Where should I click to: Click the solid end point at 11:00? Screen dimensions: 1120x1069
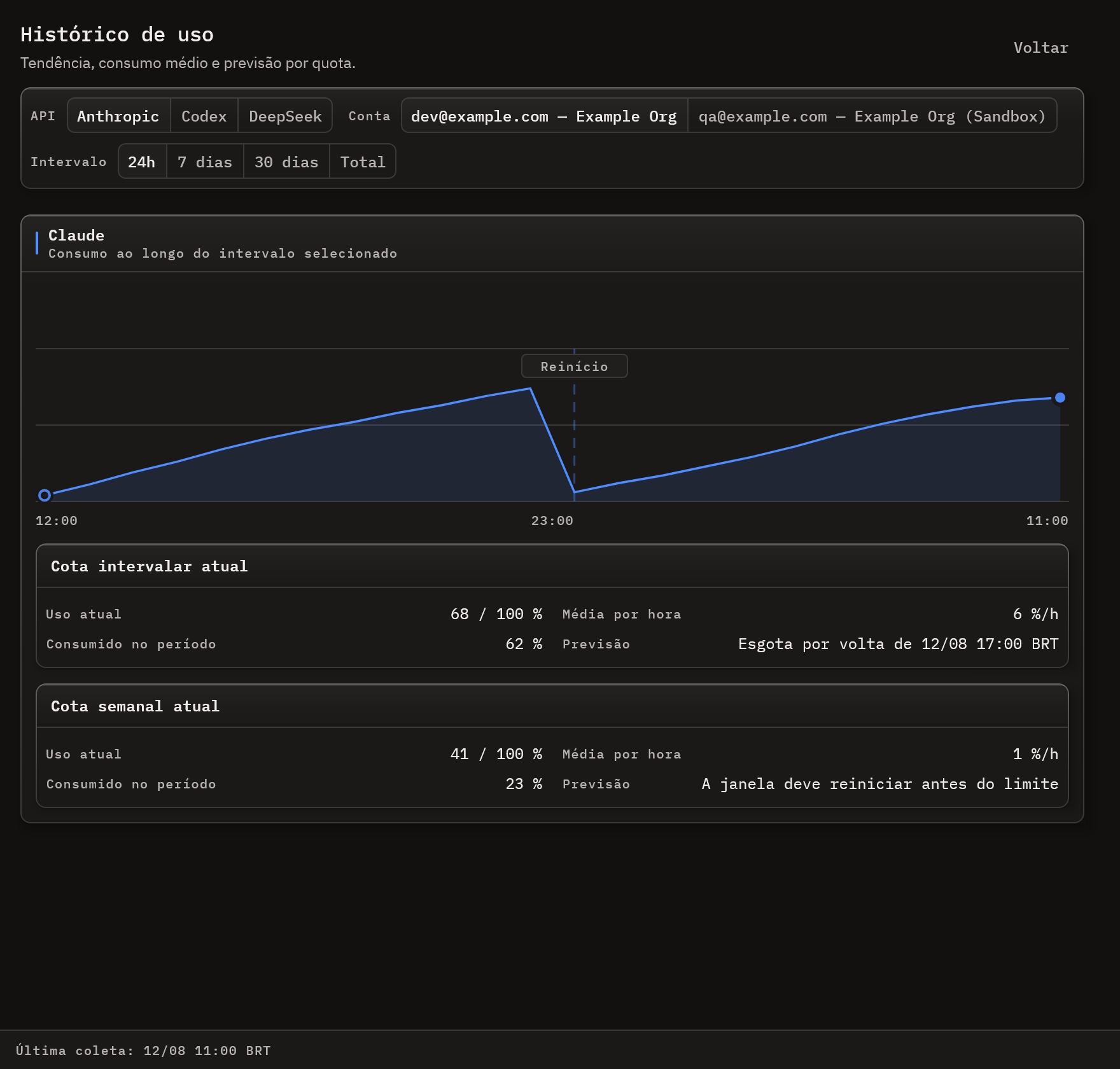1060,398
